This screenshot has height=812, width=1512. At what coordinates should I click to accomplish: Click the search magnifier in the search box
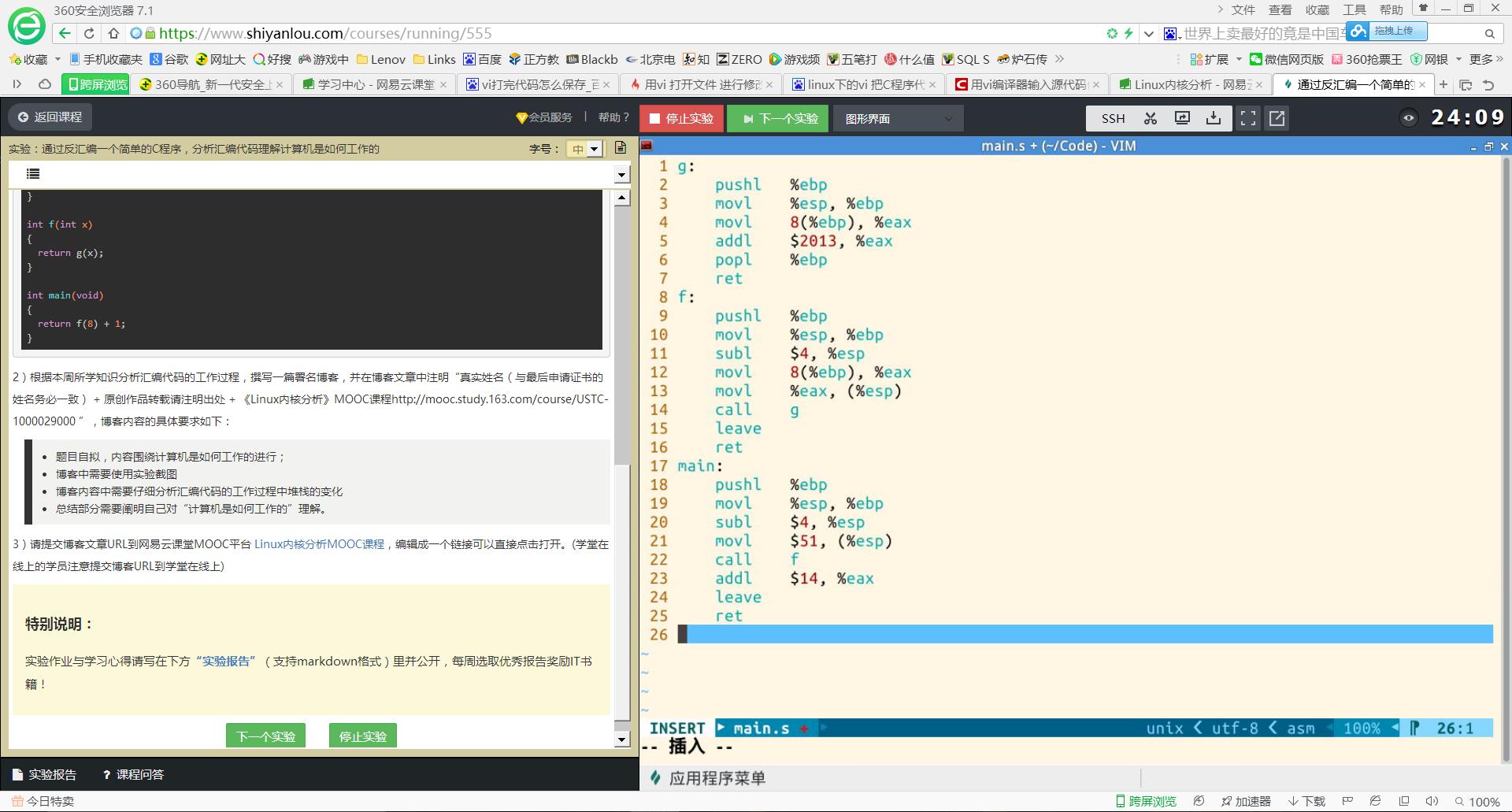click(1489, 33)
